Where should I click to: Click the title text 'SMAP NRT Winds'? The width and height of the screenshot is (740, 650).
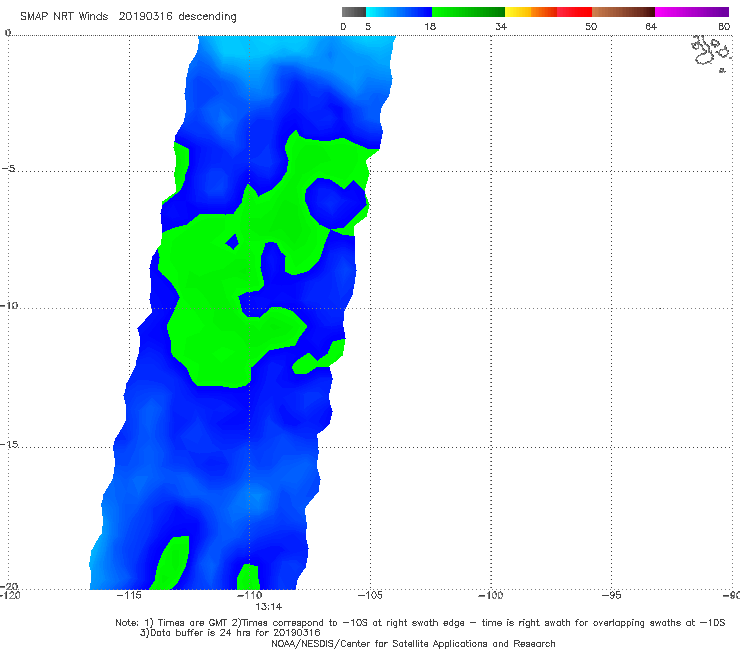point(64,17)
